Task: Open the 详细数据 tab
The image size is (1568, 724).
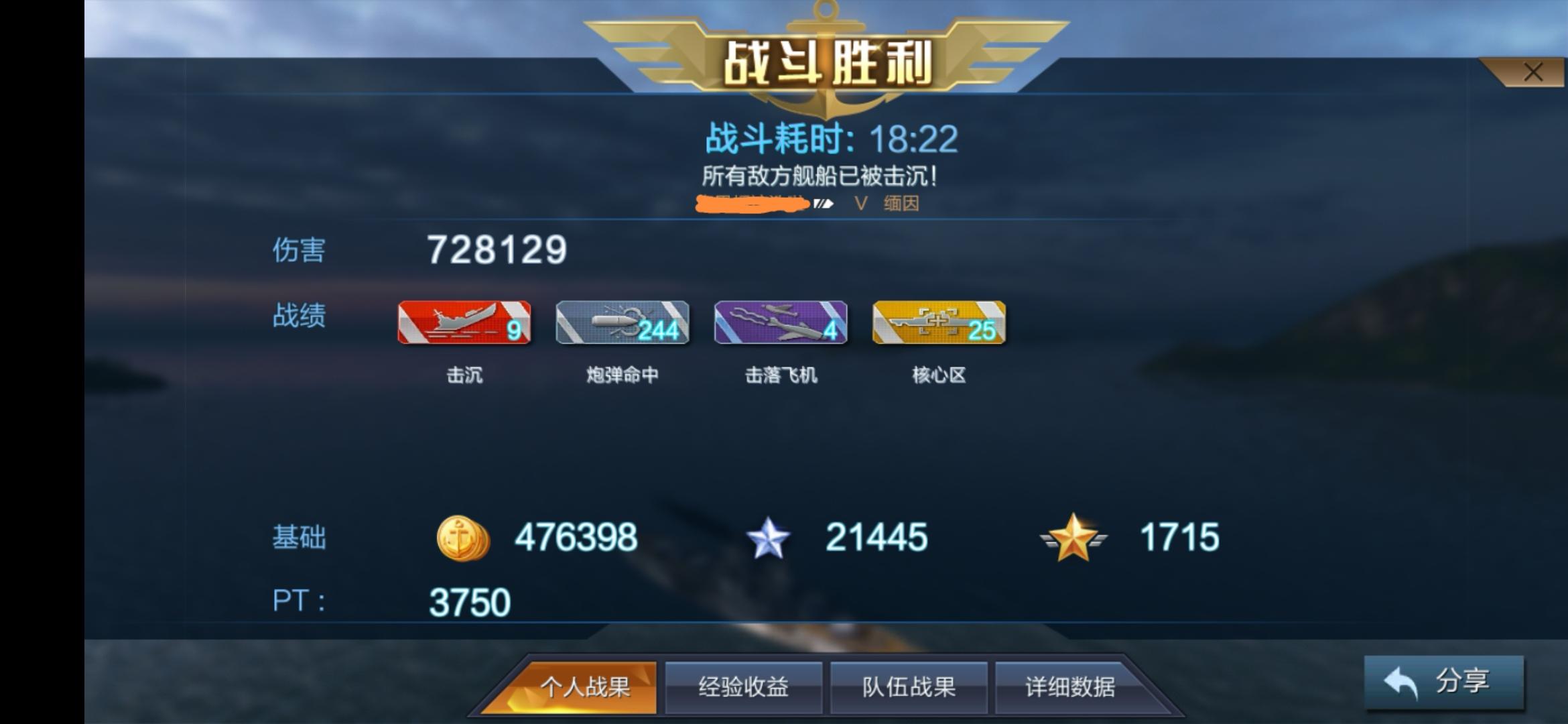Action: click(1070, 687)
